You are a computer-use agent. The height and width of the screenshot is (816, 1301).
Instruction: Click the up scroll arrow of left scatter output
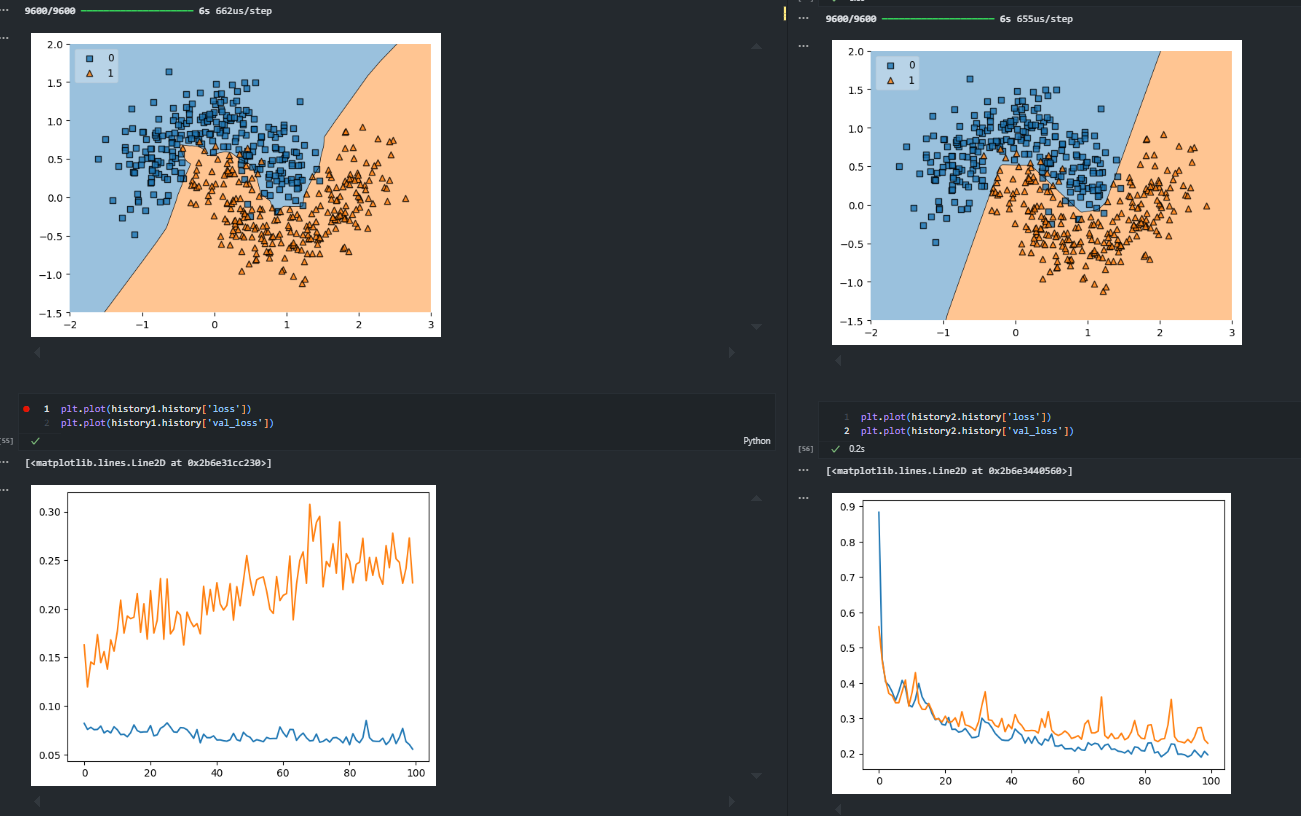coord(756,46)
